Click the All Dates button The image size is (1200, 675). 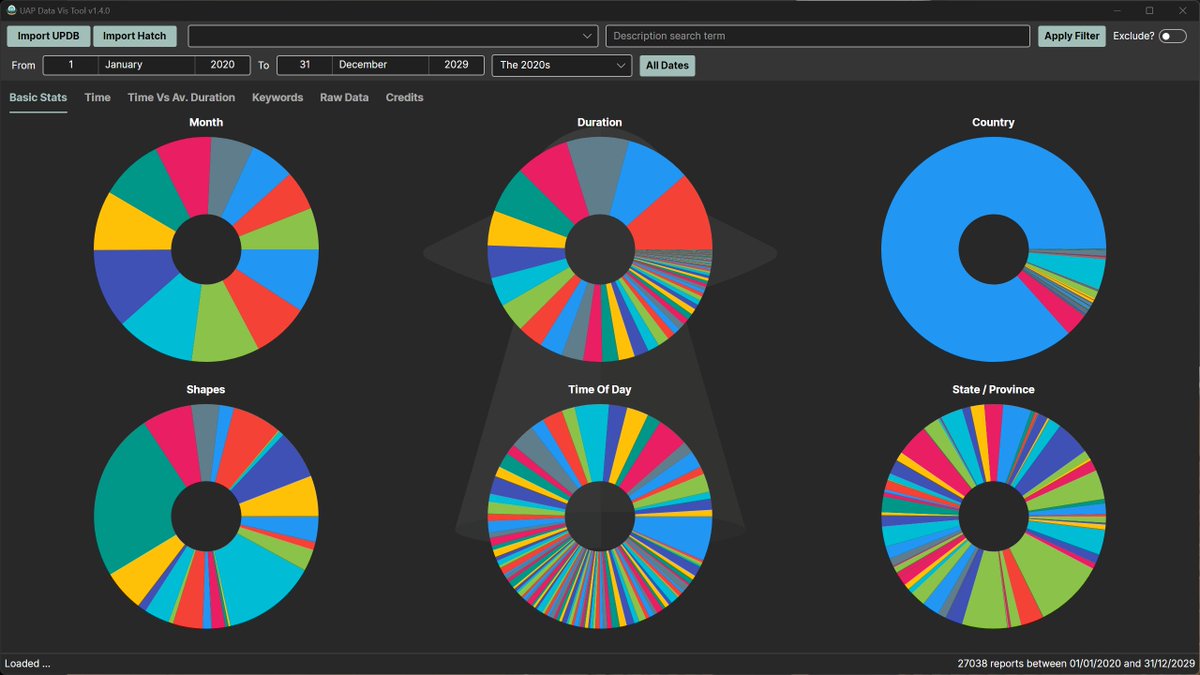click(x=667, y=65)
